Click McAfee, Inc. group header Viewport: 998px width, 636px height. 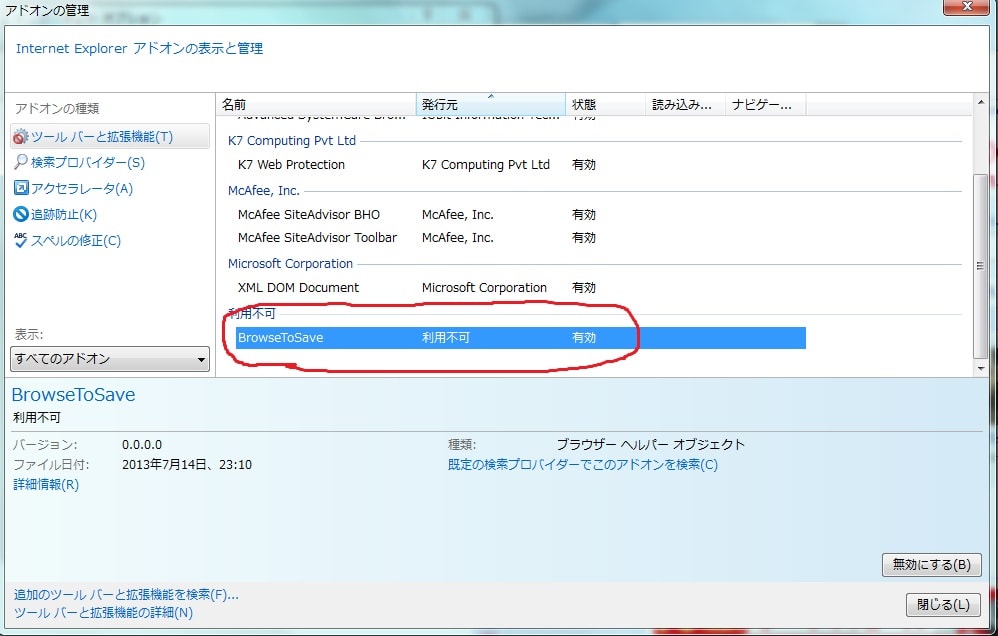[264, 190]
